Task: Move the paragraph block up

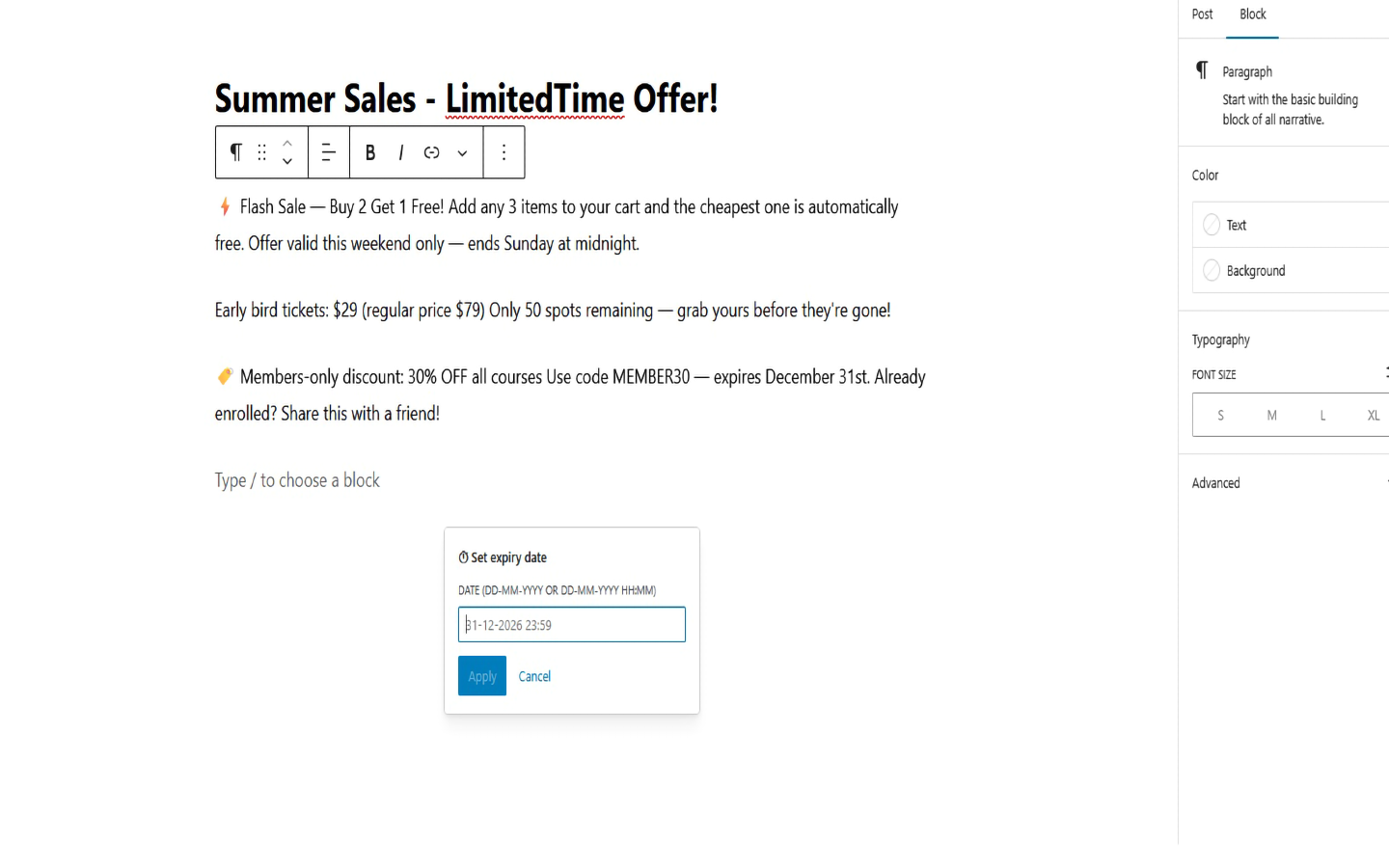Action: 287,142
